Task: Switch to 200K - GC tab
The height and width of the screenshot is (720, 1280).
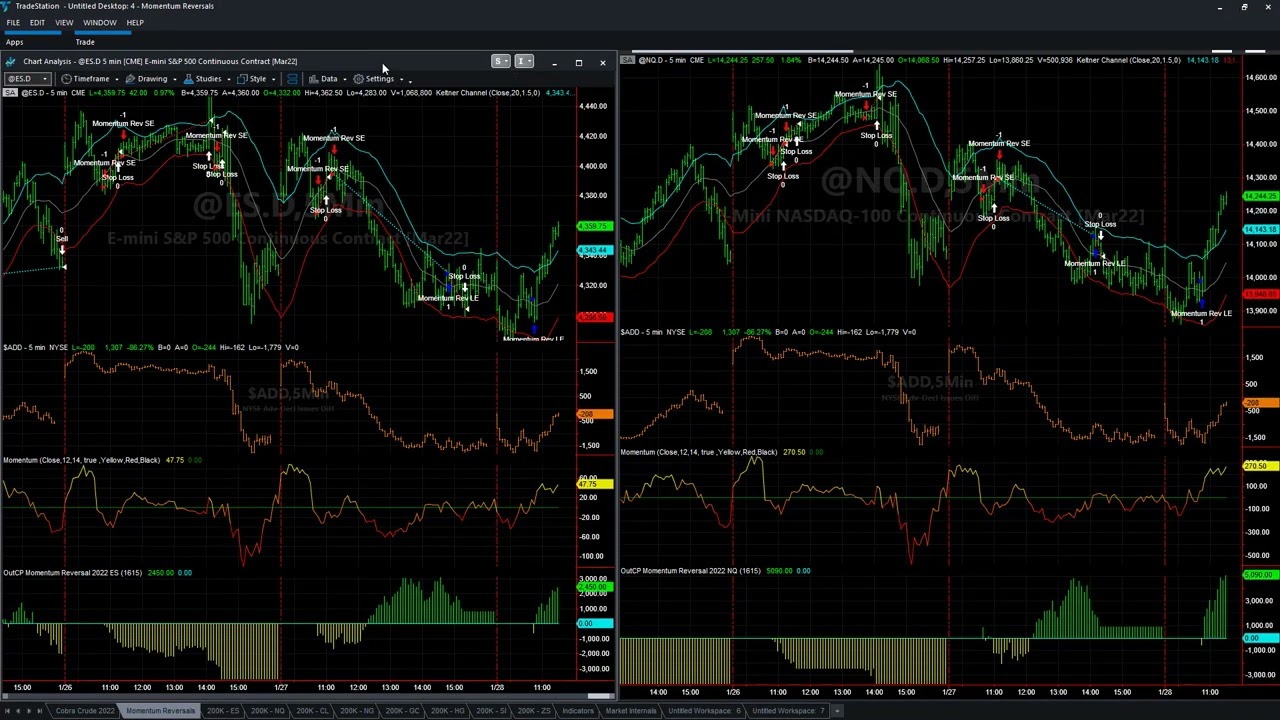Action: 402,711
